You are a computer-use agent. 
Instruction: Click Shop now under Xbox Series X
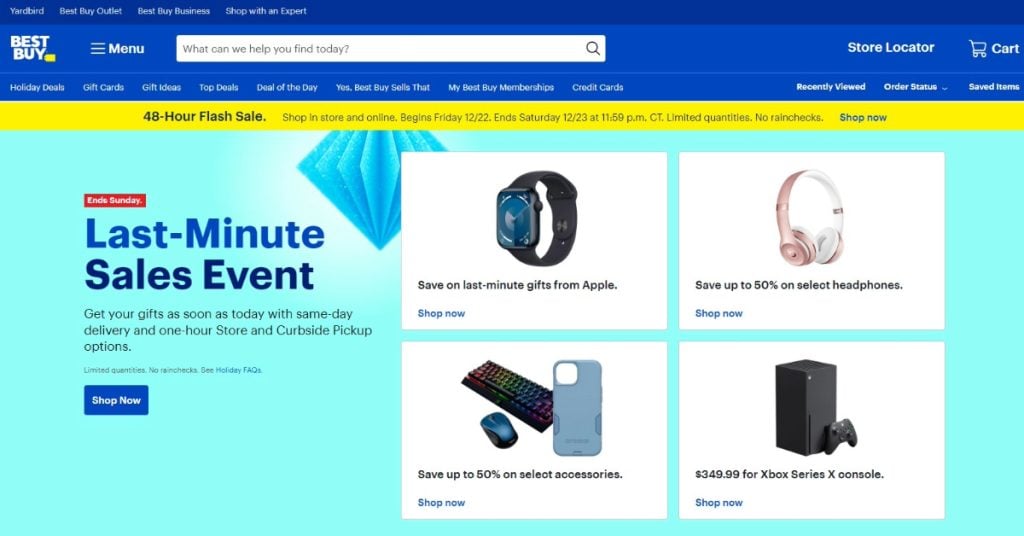coord(718,503)
